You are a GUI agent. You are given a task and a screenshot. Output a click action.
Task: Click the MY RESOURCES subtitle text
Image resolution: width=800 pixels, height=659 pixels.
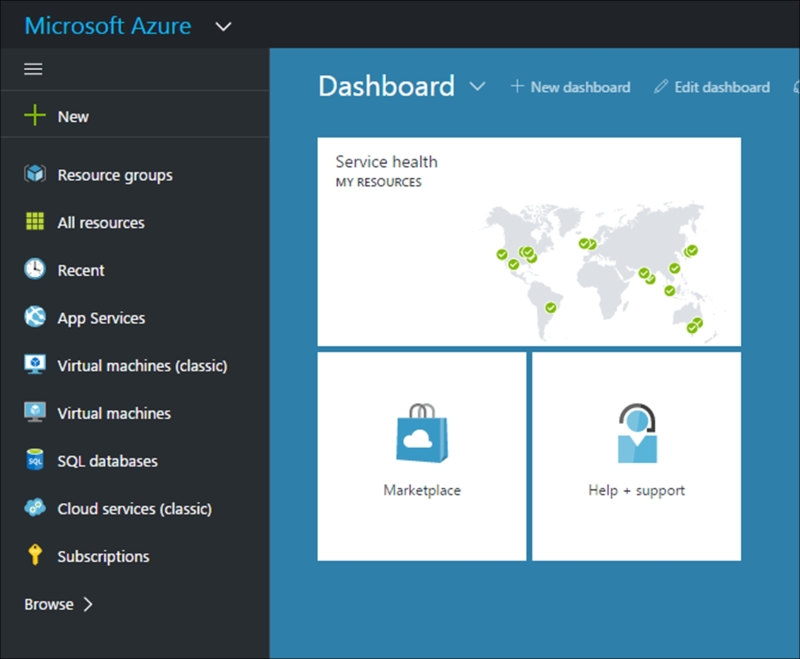coord(379,183)
